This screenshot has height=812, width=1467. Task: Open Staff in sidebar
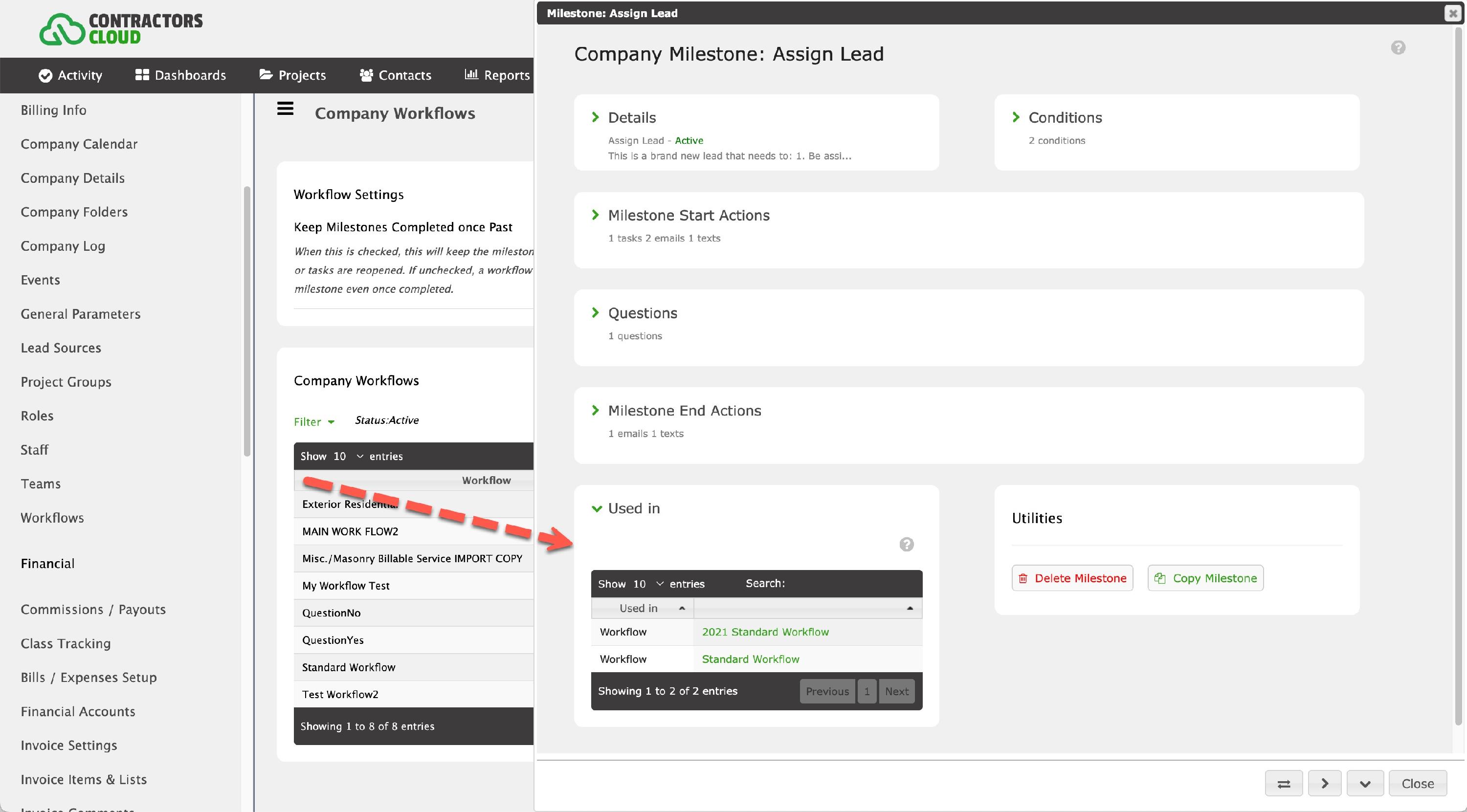tap(34, 450)
